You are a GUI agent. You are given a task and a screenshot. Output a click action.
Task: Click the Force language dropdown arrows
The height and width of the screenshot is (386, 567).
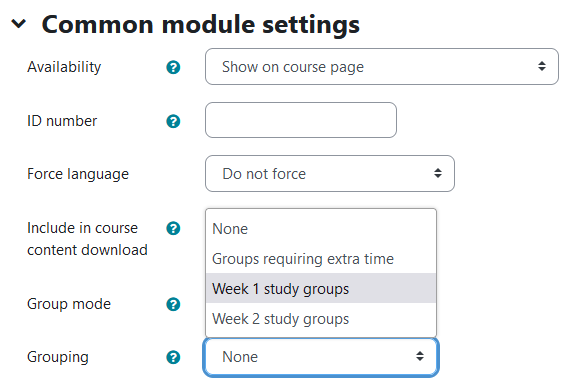point(438,173)
